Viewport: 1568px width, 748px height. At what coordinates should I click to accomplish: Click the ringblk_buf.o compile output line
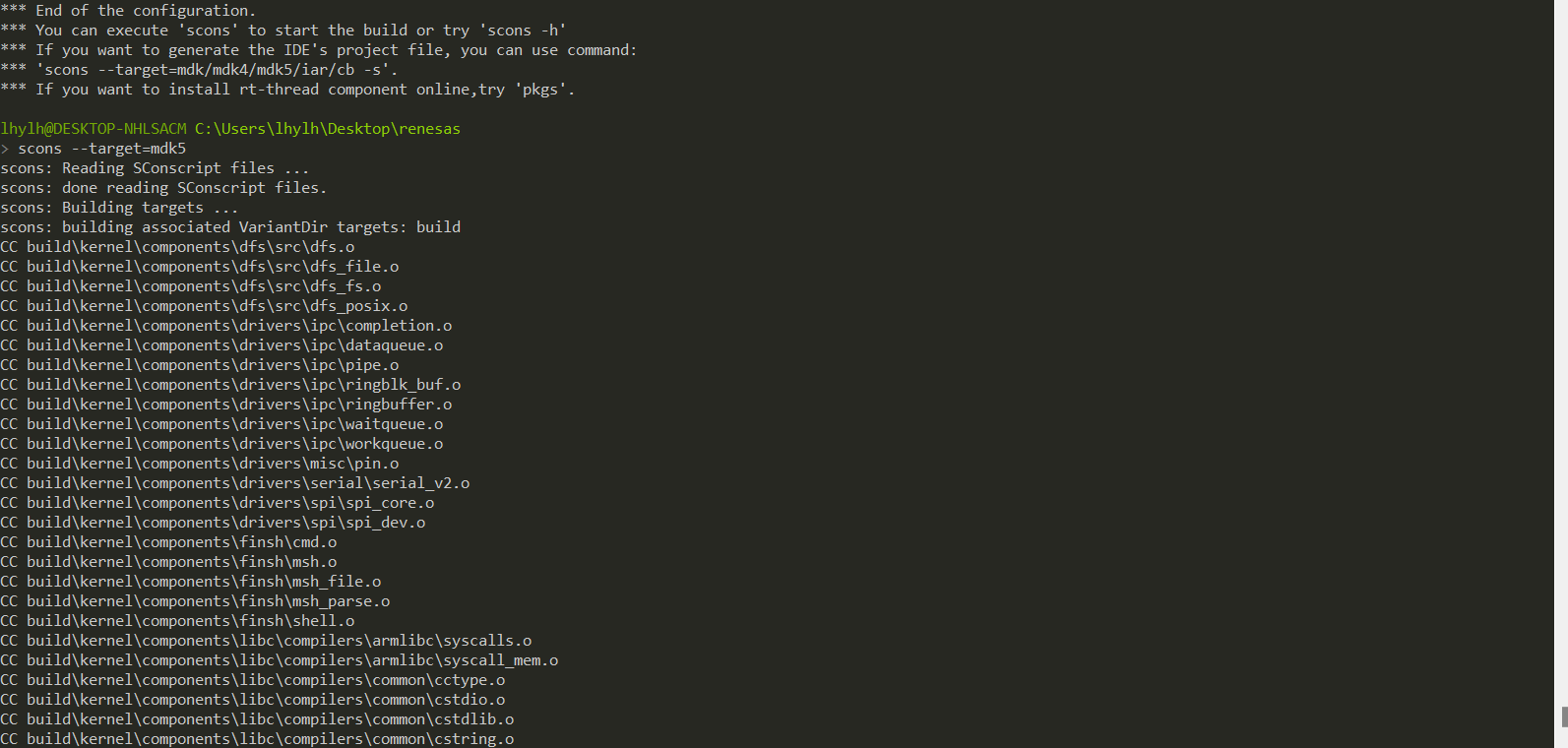230,385
